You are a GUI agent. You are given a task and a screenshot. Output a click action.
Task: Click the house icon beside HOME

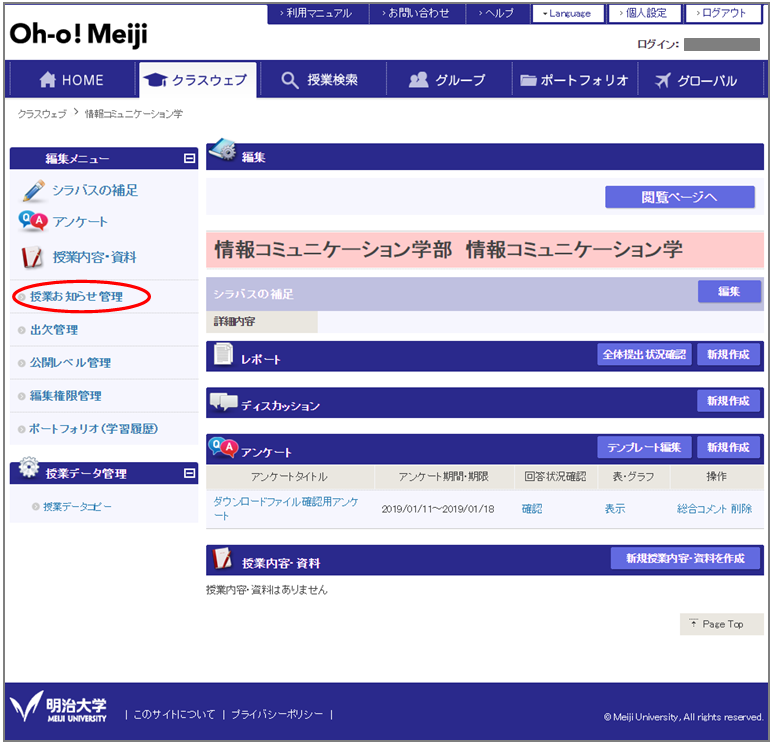pos(47,79)
